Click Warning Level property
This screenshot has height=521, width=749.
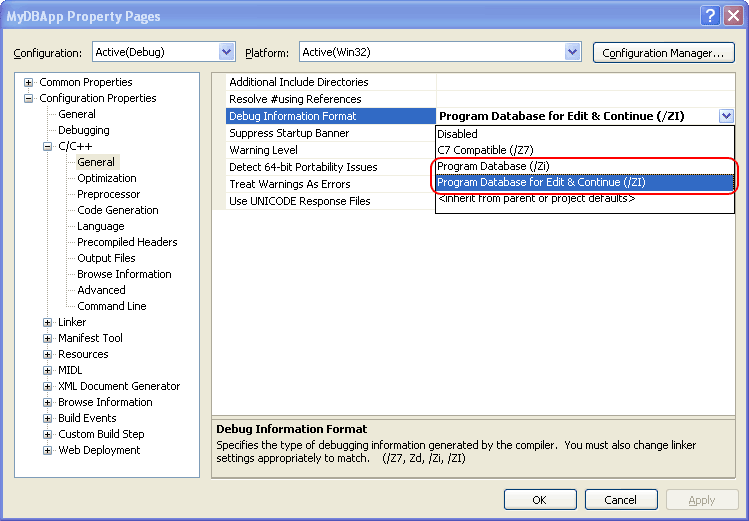point(263,150)
